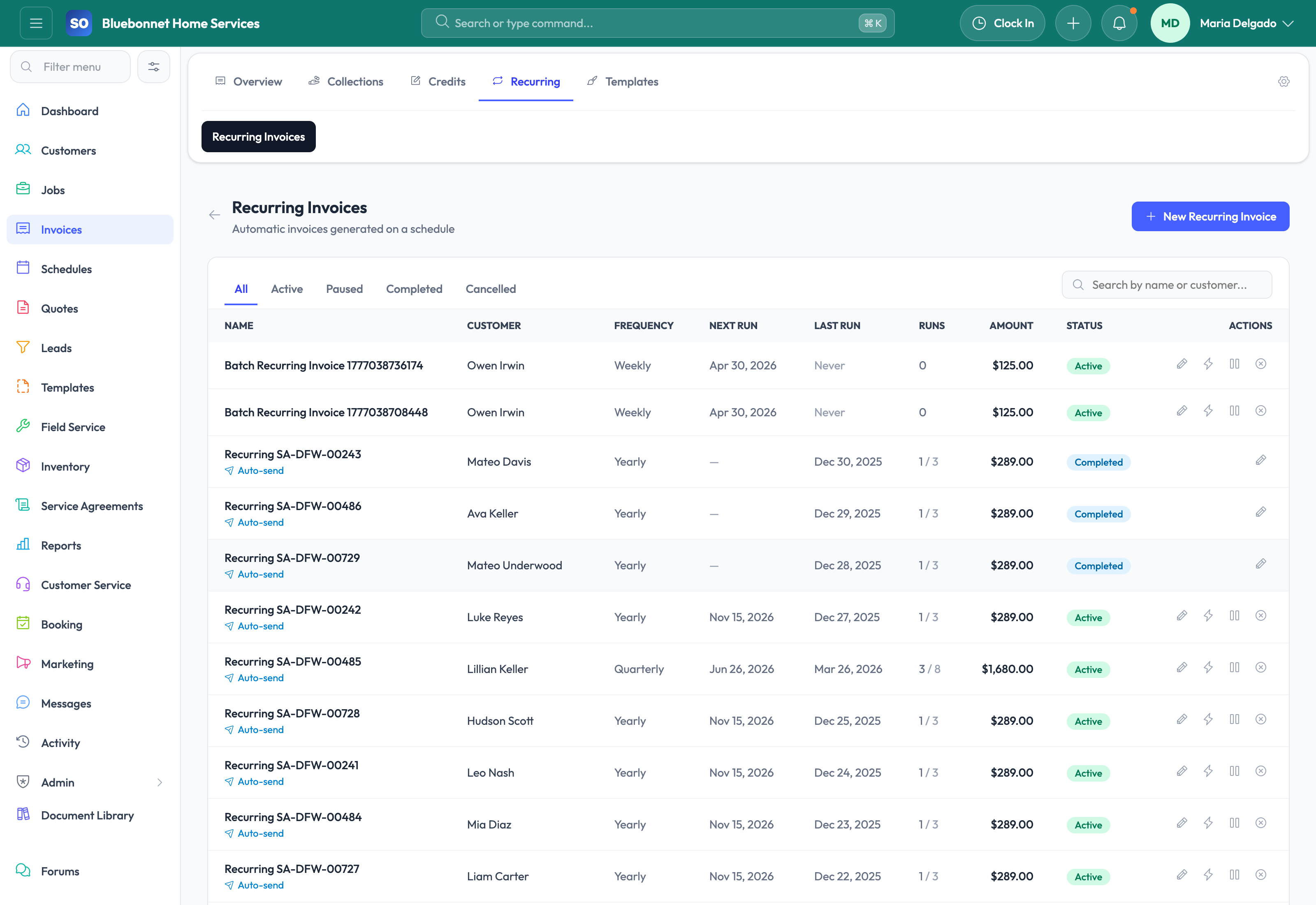
Task: Switch to the Collections tab
Action: (346, 81)
